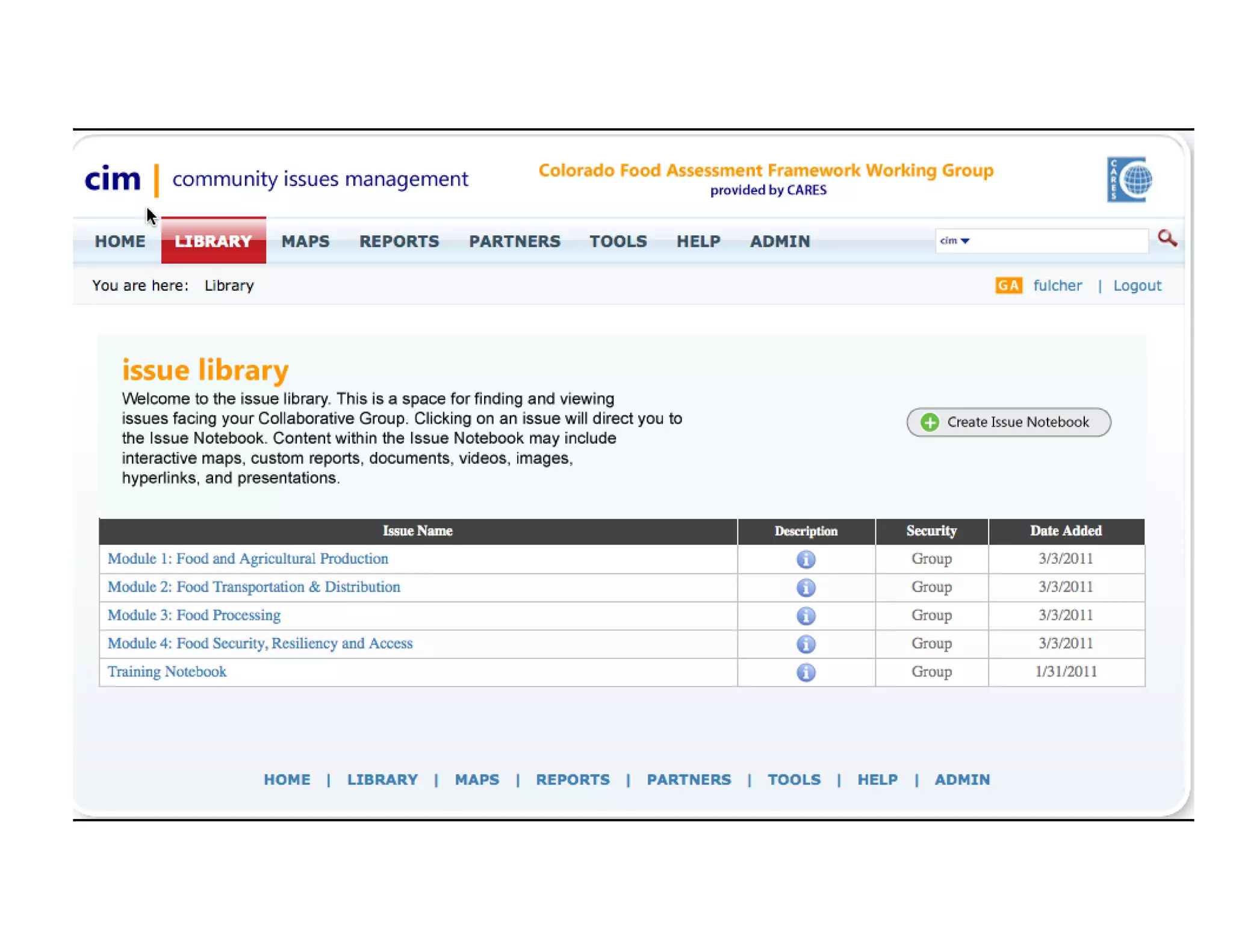Open description info for Training Notebook
The width and height of the screenshot is (1233, 952).
(806, 672)
